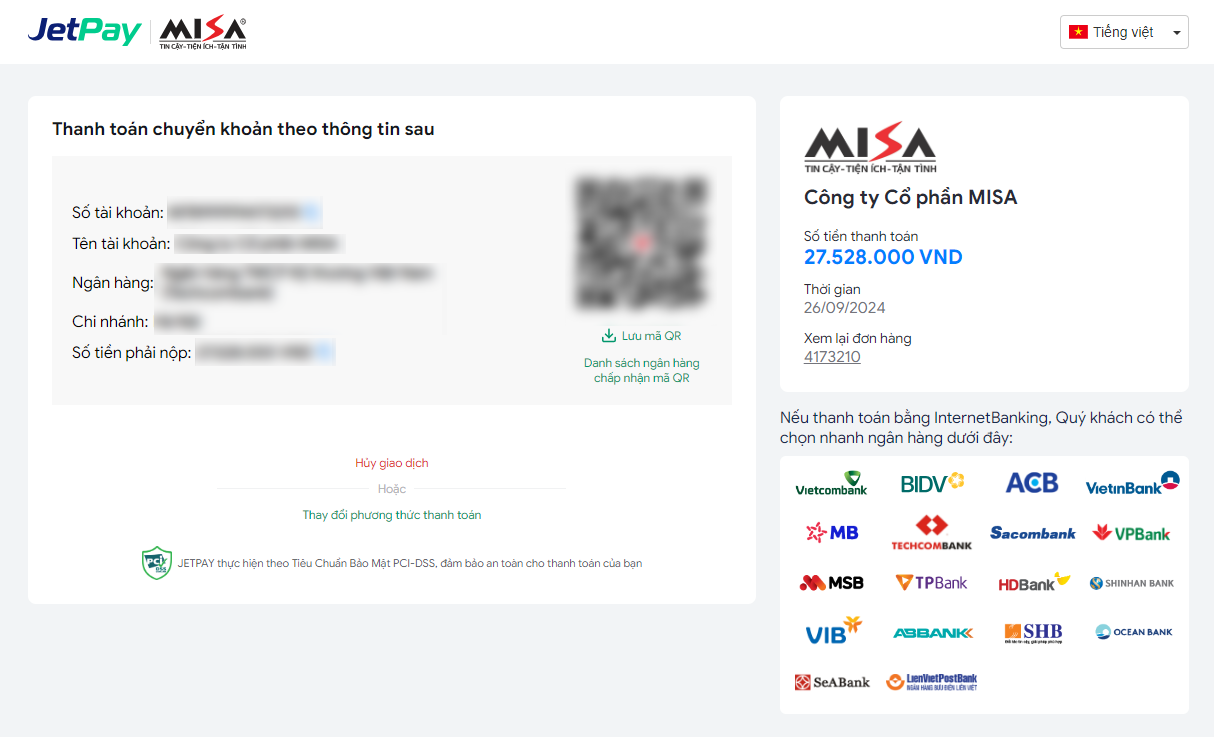Click the blurred QR code image
Screen dimensions: 1214x737
coord(641,243)
